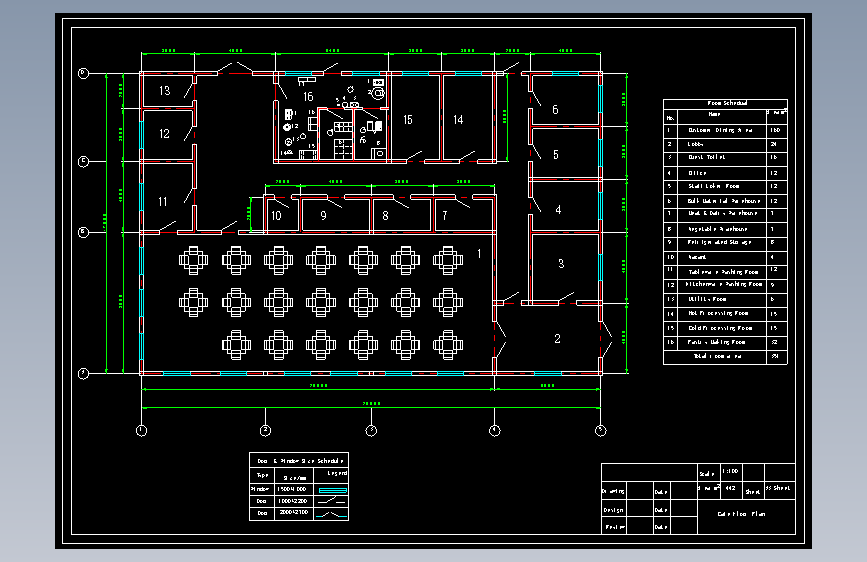Click the area value 442 in title block
This screenshot has height=562, width=867.
coord(730,488)
